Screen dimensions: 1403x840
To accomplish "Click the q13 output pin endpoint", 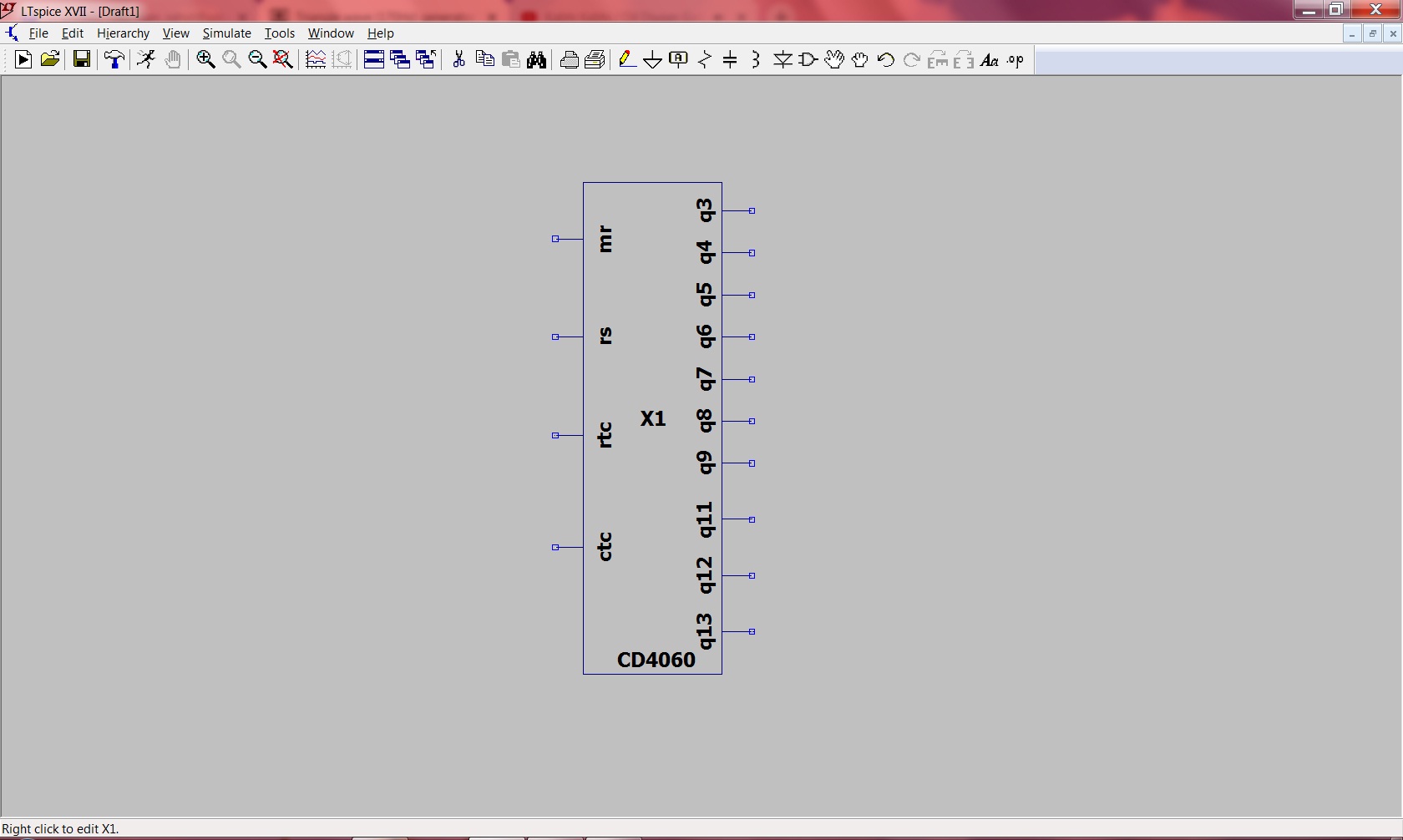I will (752, 631).
